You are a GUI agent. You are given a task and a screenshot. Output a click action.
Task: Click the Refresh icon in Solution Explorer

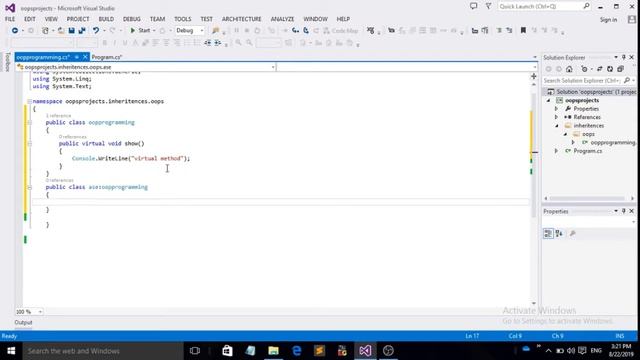pos(610,69)
